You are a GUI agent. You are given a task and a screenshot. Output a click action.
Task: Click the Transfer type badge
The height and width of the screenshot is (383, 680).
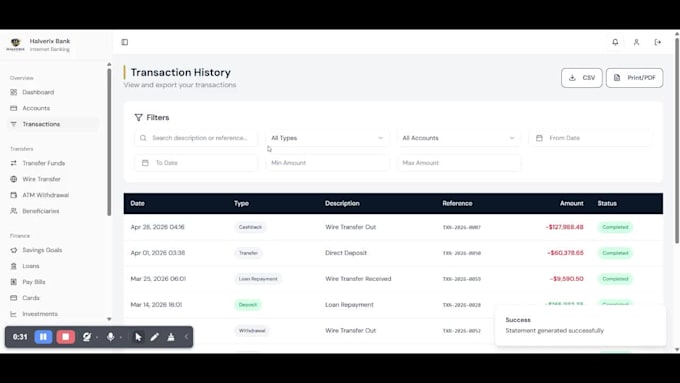[248, 253]
